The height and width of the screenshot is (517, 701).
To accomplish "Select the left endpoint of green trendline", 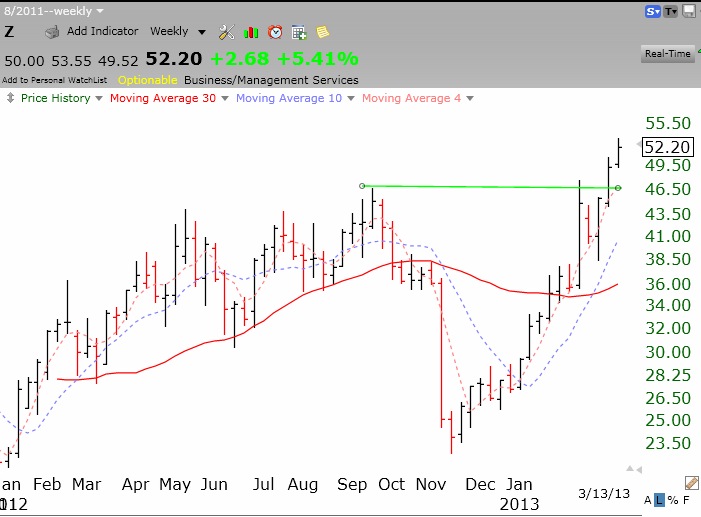I will point(362,186).
